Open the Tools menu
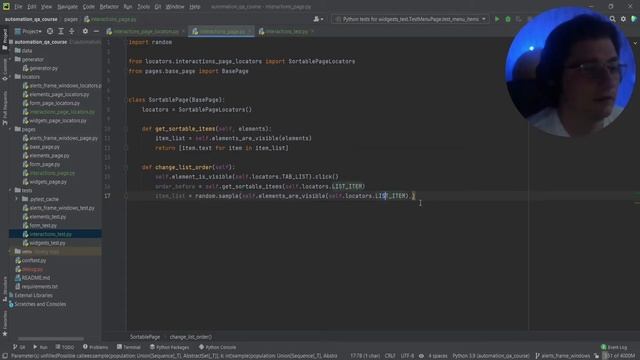640x360 pixels. (x=143, y=7)
